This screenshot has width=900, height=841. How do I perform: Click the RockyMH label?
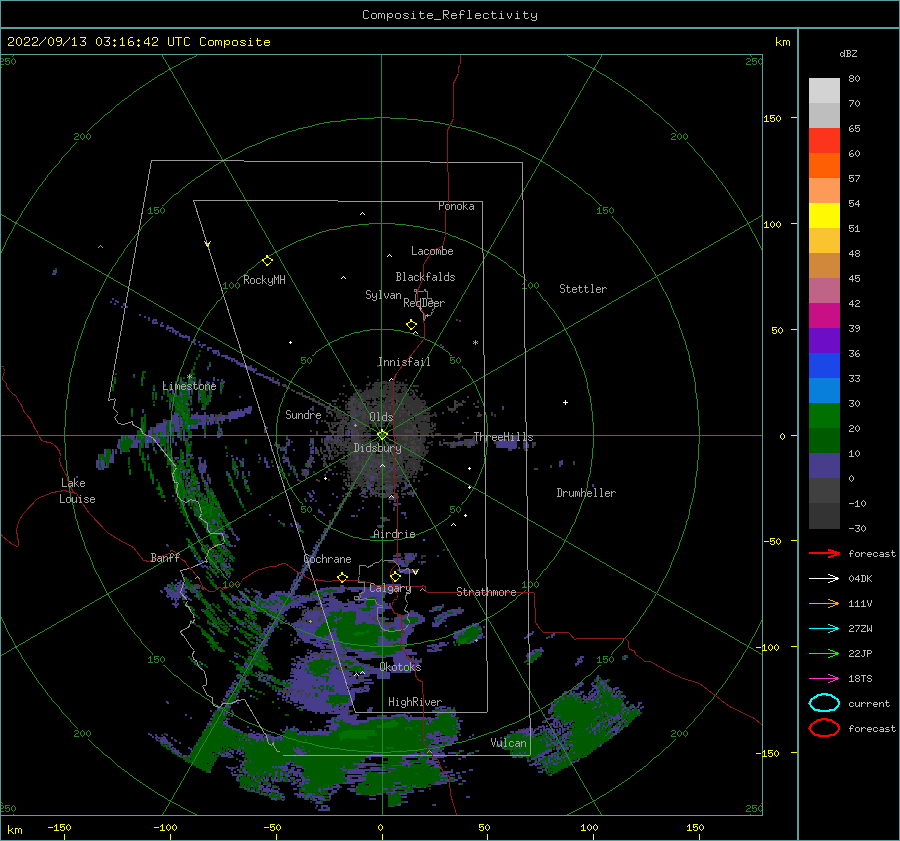tap(264, 280)
